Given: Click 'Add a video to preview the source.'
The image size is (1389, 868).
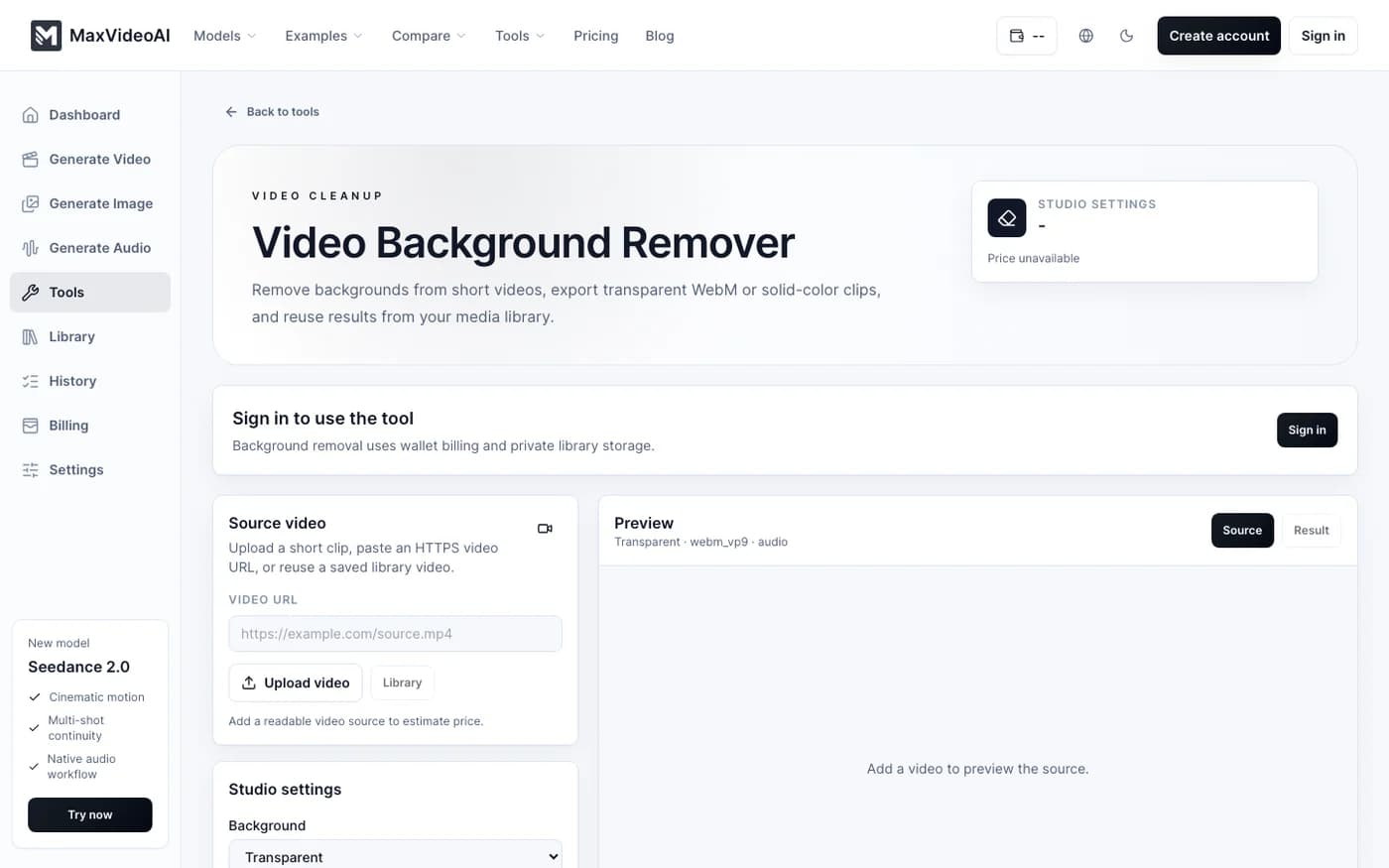Looking at the screenshot, I should pos(977,769).
